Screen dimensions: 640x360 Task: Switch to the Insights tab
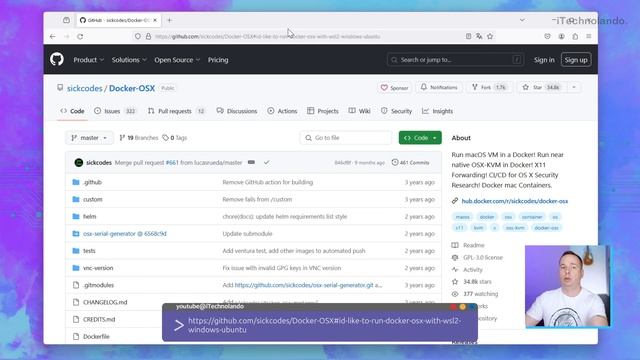tap(437, 111)
